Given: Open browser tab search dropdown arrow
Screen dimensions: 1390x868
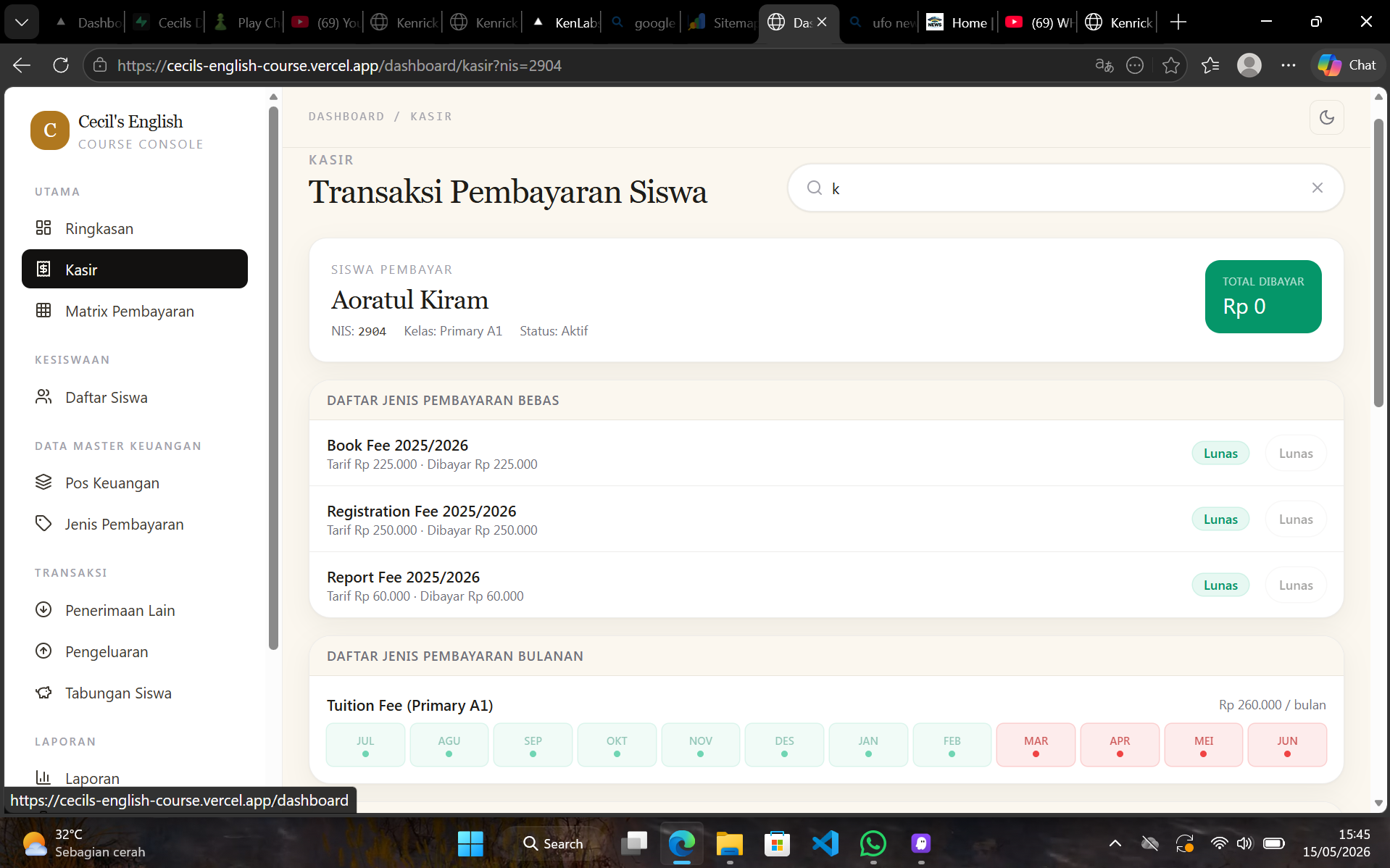Looking at the screenshot, I should click(x=22, y=22).
